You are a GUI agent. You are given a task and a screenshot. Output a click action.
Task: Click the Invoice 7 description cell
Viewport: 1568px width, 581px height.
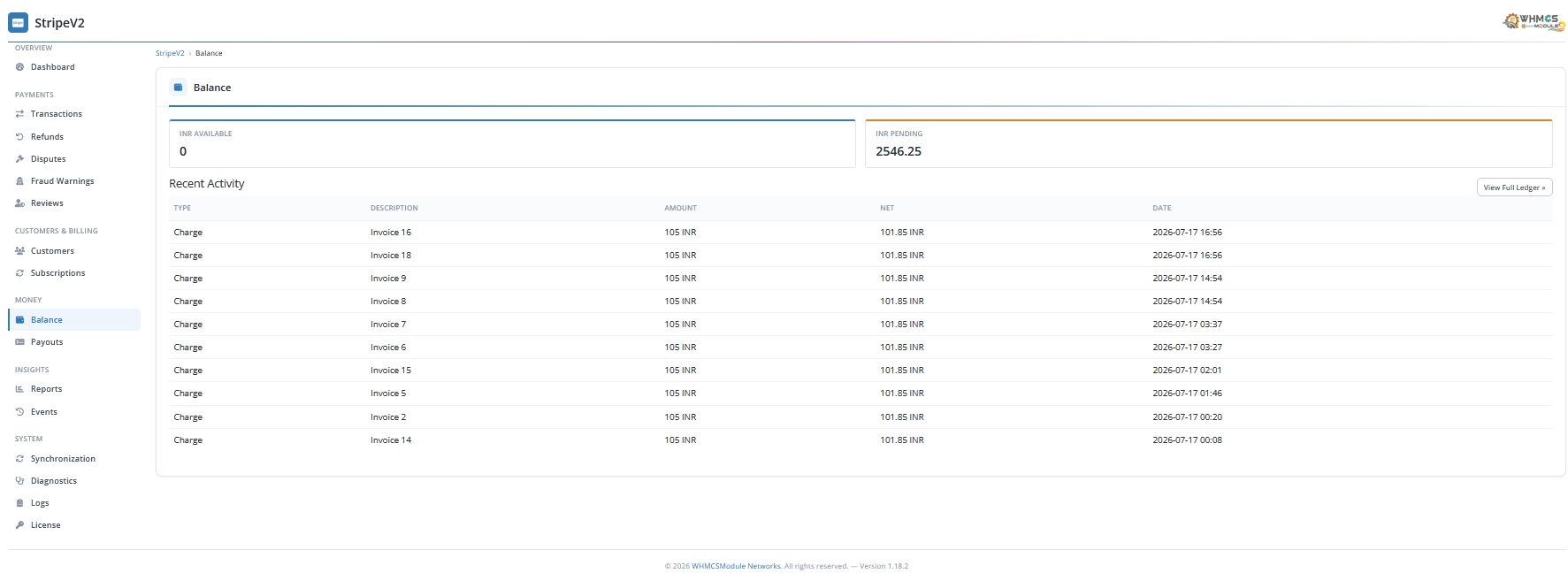388,325
